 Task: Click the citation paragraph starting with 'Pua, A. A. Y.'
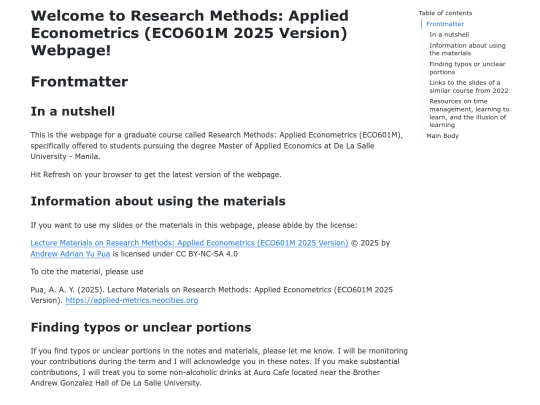[x=211, y=295]
